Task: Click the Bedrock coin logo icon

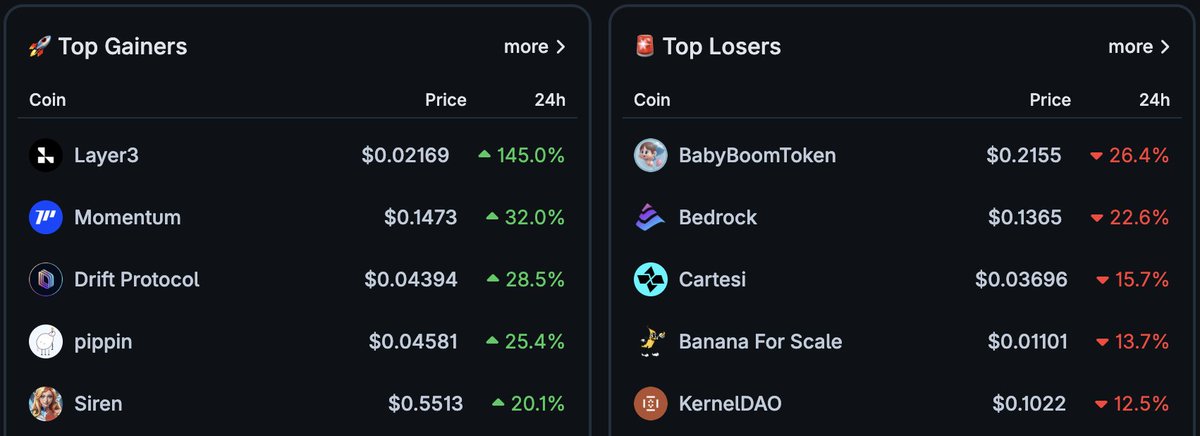Action: click(651, 217)
